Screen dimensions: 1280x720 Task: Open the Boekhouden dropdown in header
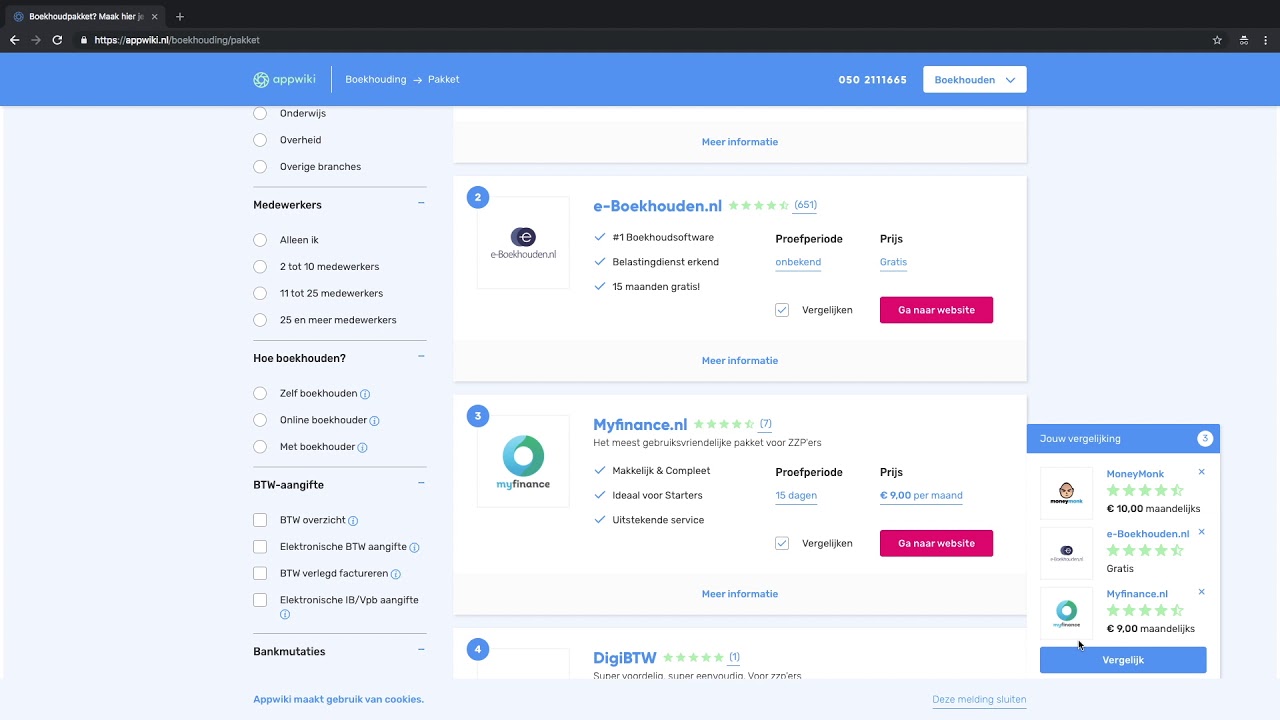pos(974,80)
